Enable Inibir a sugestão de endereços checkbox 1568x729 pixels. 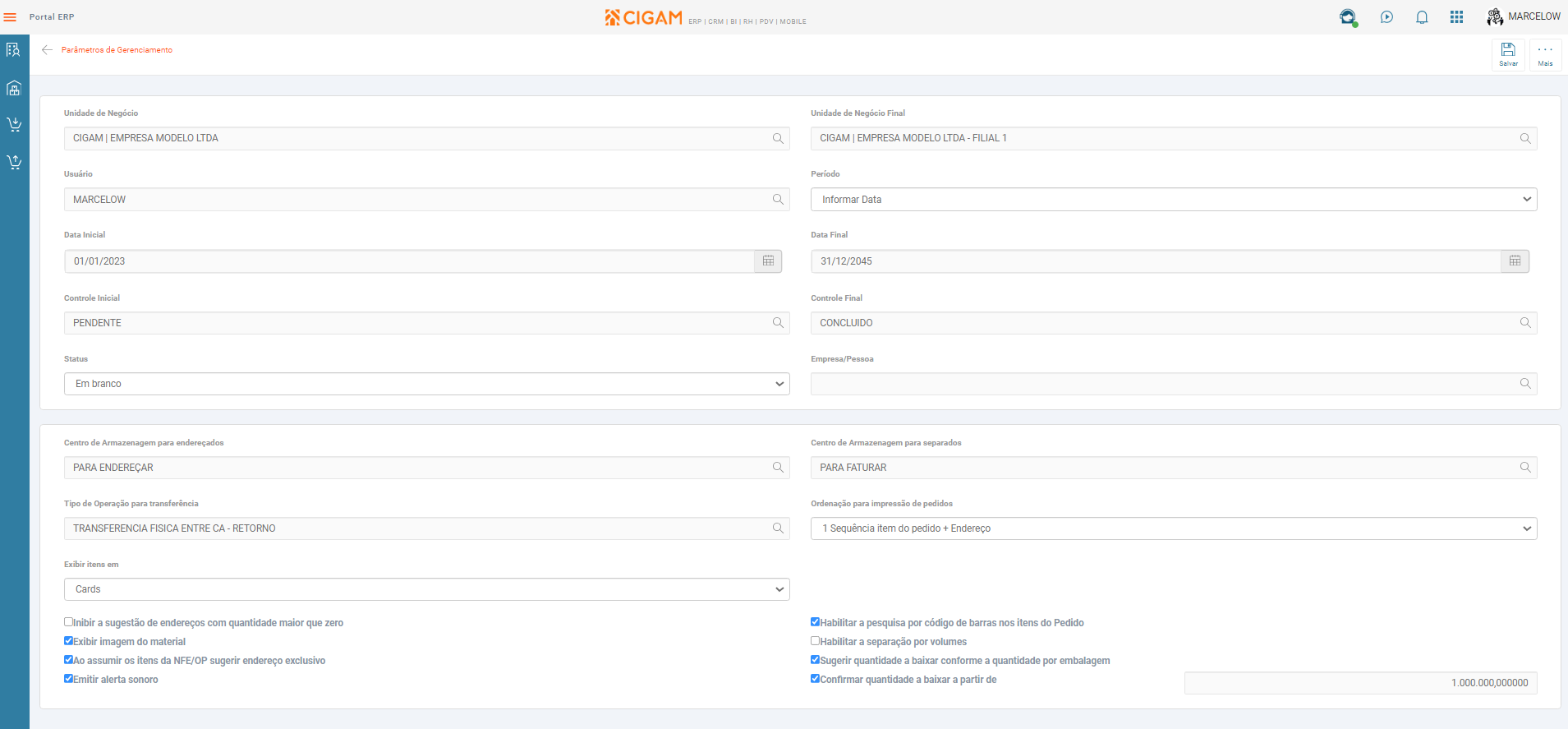(x=69, y=622)
